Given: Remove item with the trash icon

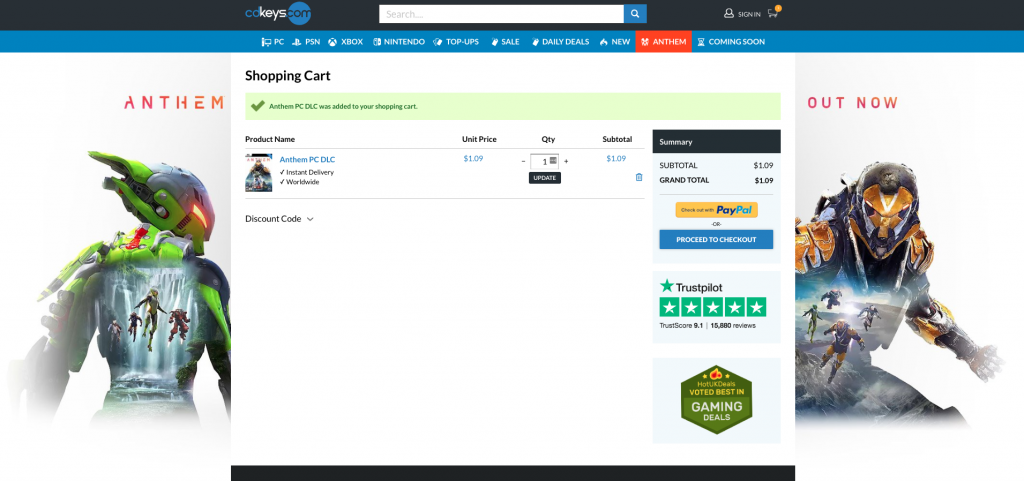Looking at the screenshot, I should point(639,177).
